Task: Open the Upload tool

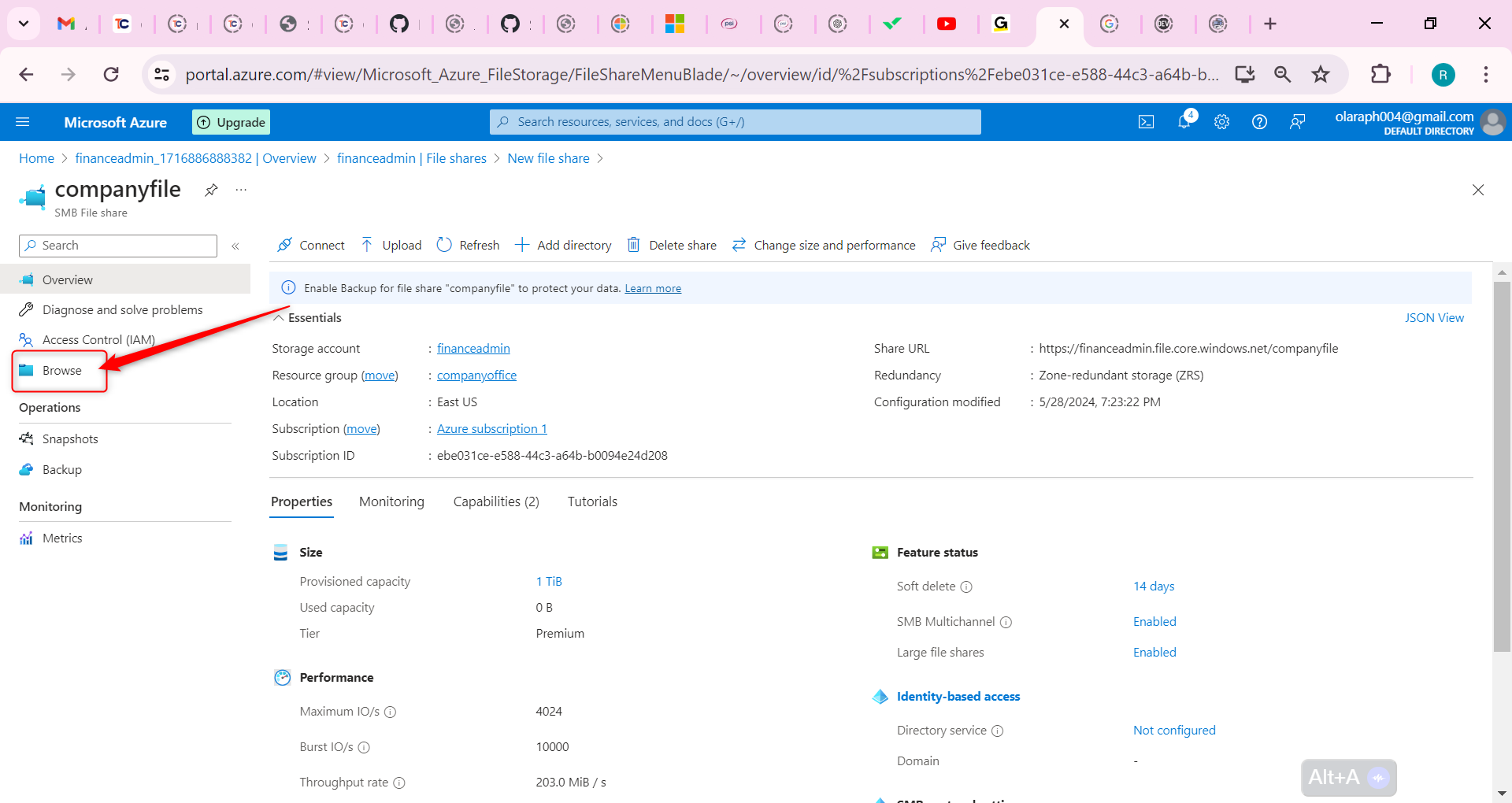Action: coord(391,245)
